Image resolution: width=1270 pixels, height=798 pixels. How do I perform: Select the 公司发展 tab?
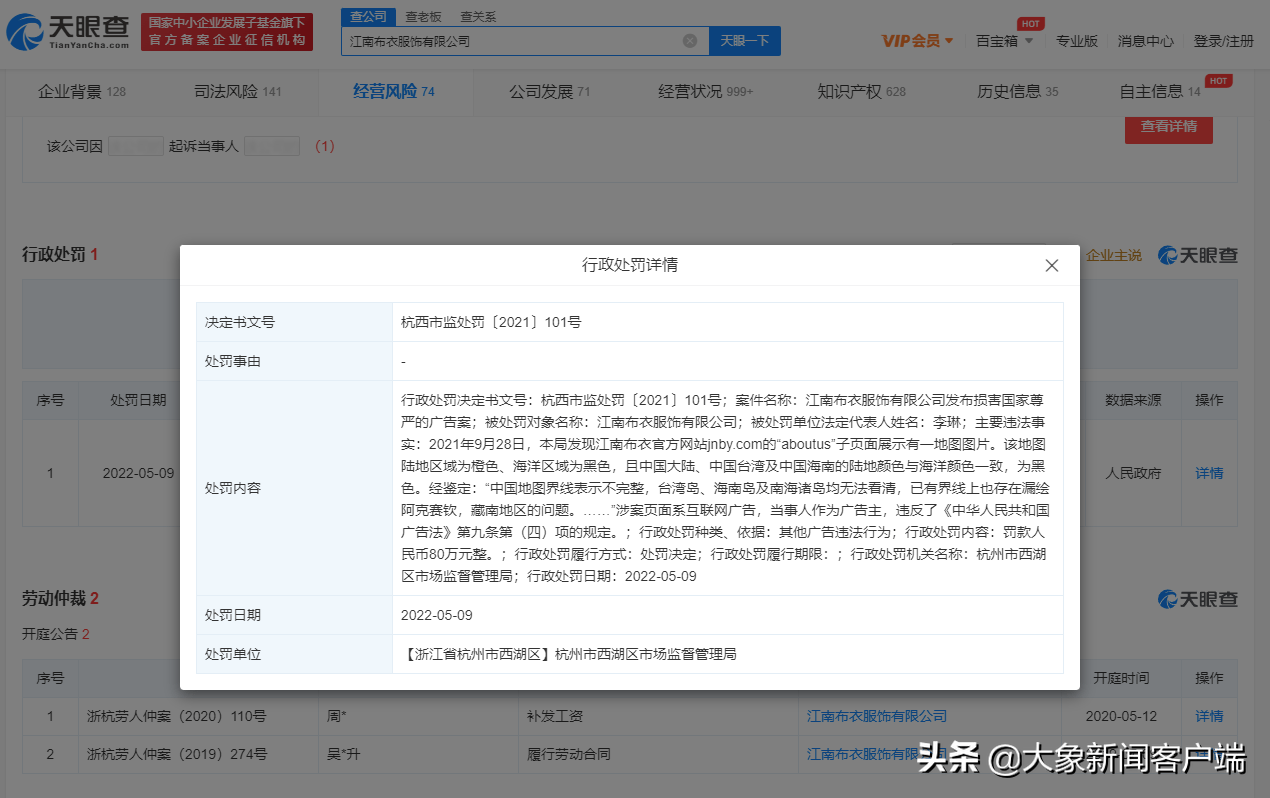pos(550,92)
